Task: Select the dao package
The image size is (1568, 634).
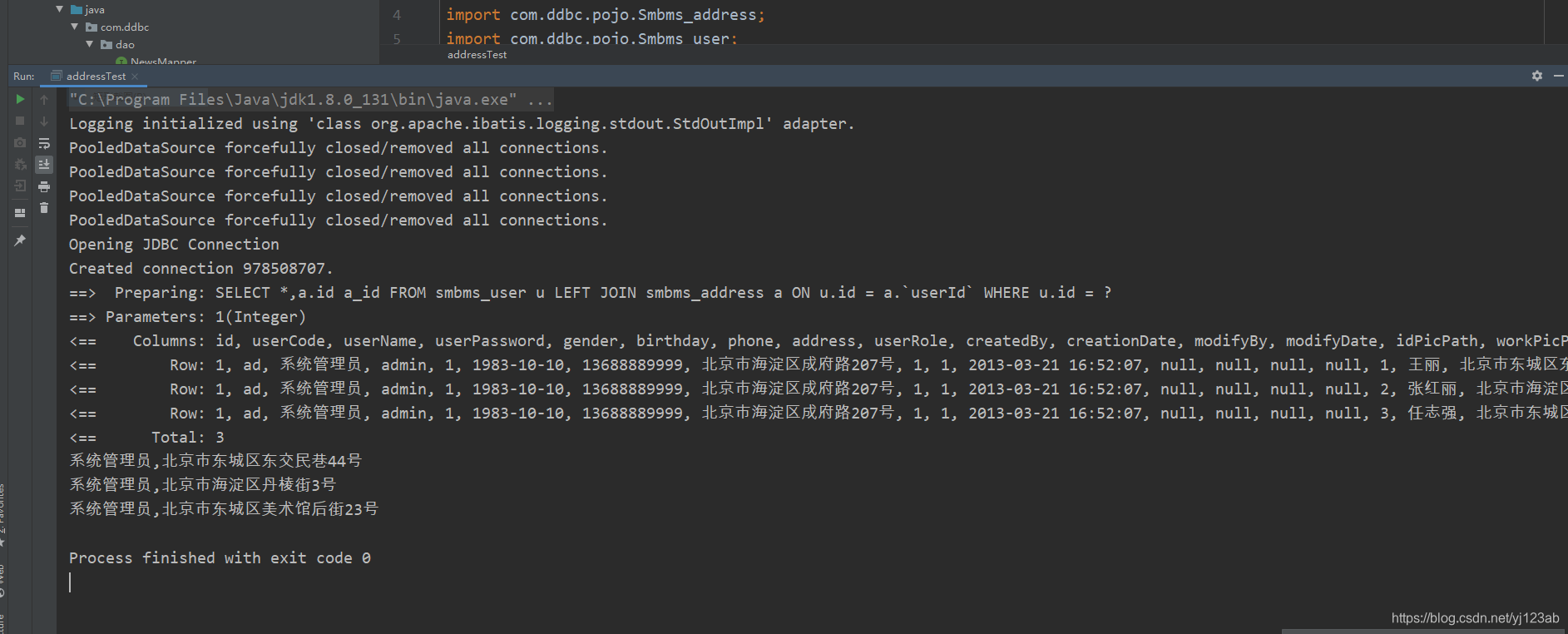Action: (x=117, y=45)
